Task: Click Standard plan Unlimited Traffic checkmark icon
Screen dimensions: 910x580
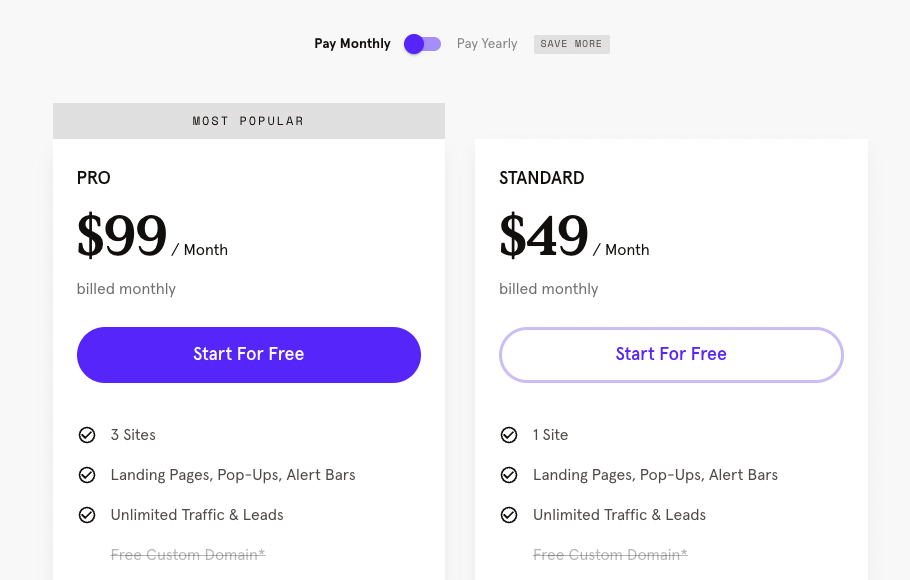Action: pos(509,515)
